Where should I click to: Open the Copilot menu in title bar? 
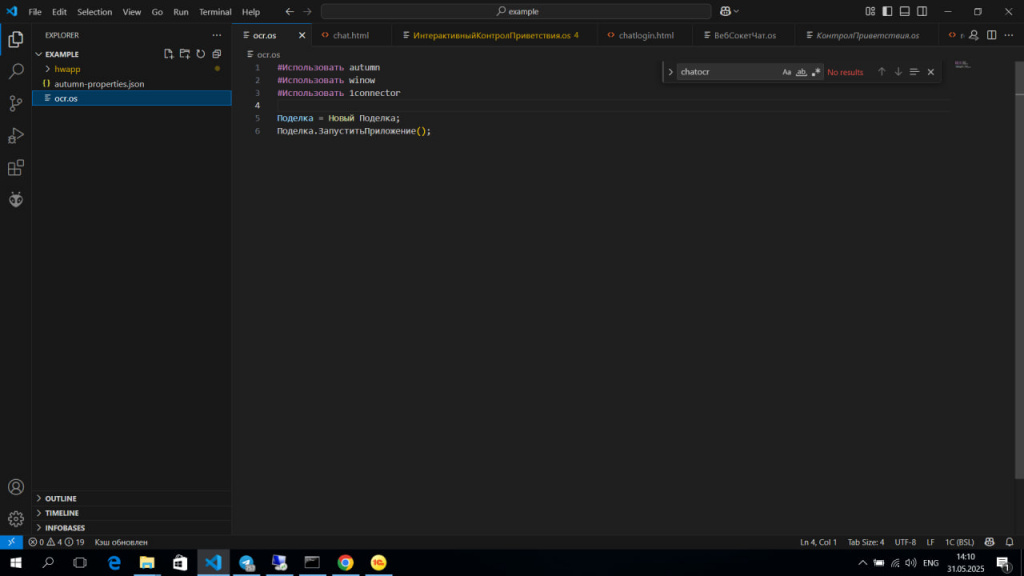(x=729, y=11)
